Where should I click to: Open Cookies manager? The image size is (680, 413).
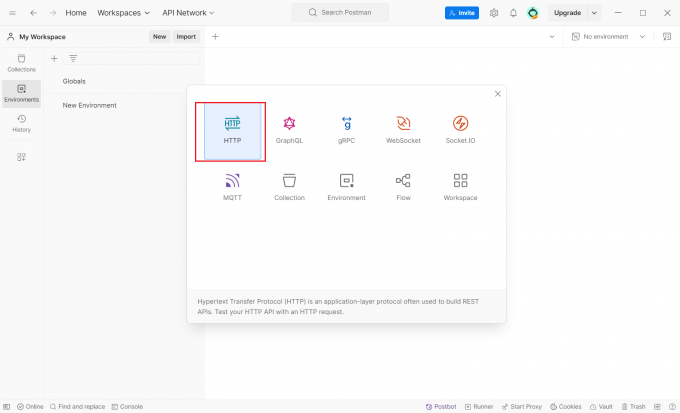(x=566, y=406)
